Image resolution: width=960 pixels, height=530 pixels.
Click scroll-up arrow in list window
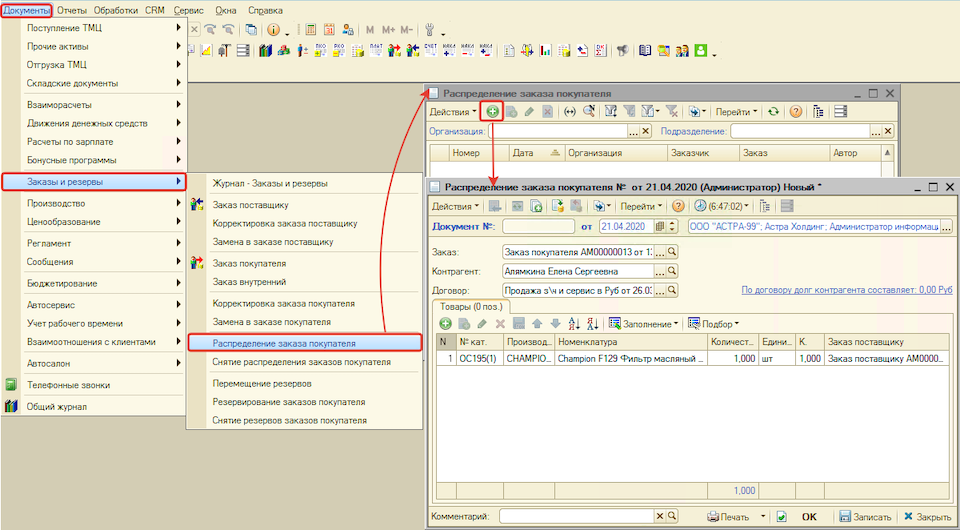pos(887,152)
